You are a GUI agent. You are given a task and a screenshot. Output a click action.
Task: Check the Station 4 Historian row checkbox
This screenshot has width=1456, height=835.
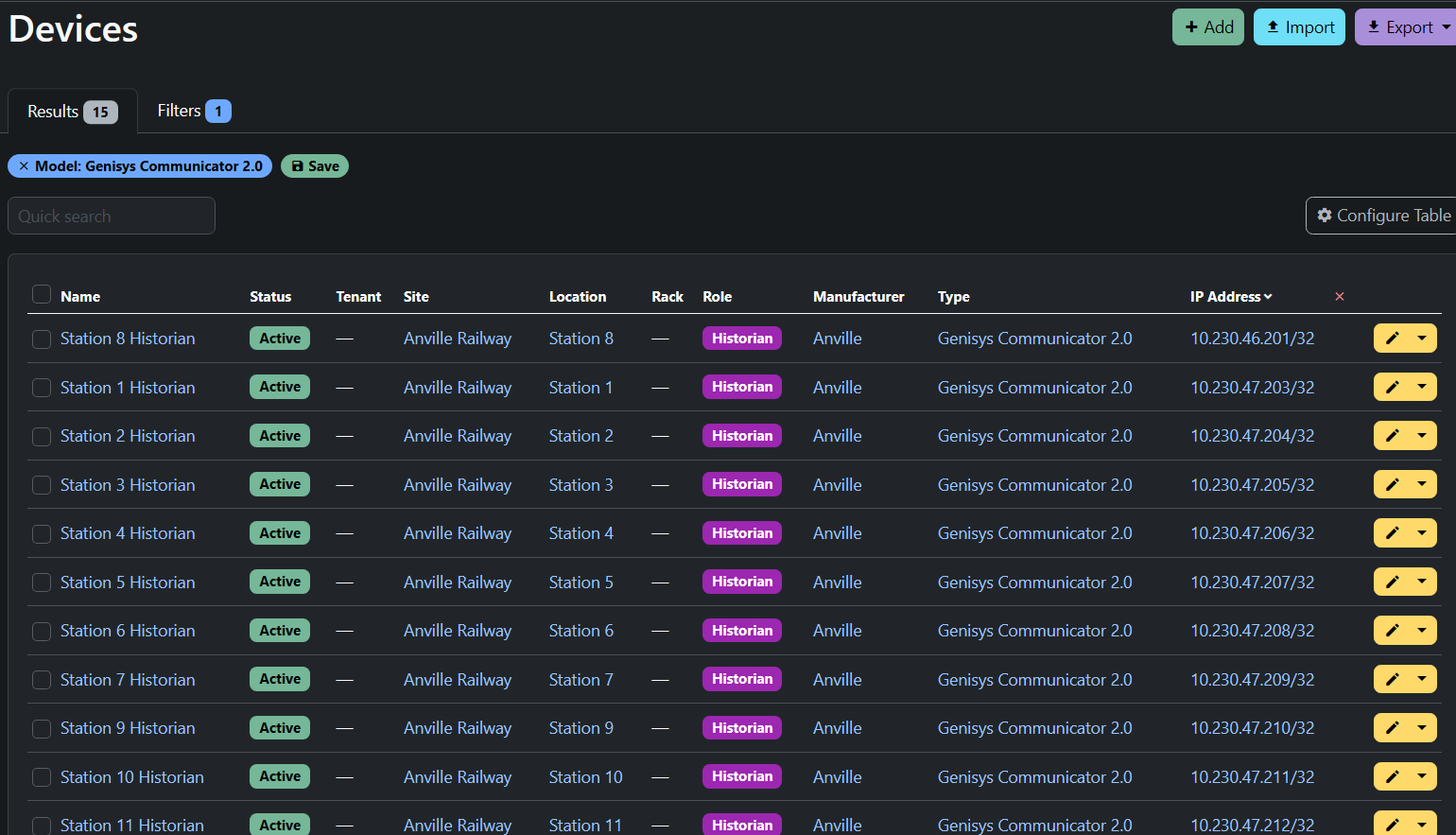(x=42, y=533)
